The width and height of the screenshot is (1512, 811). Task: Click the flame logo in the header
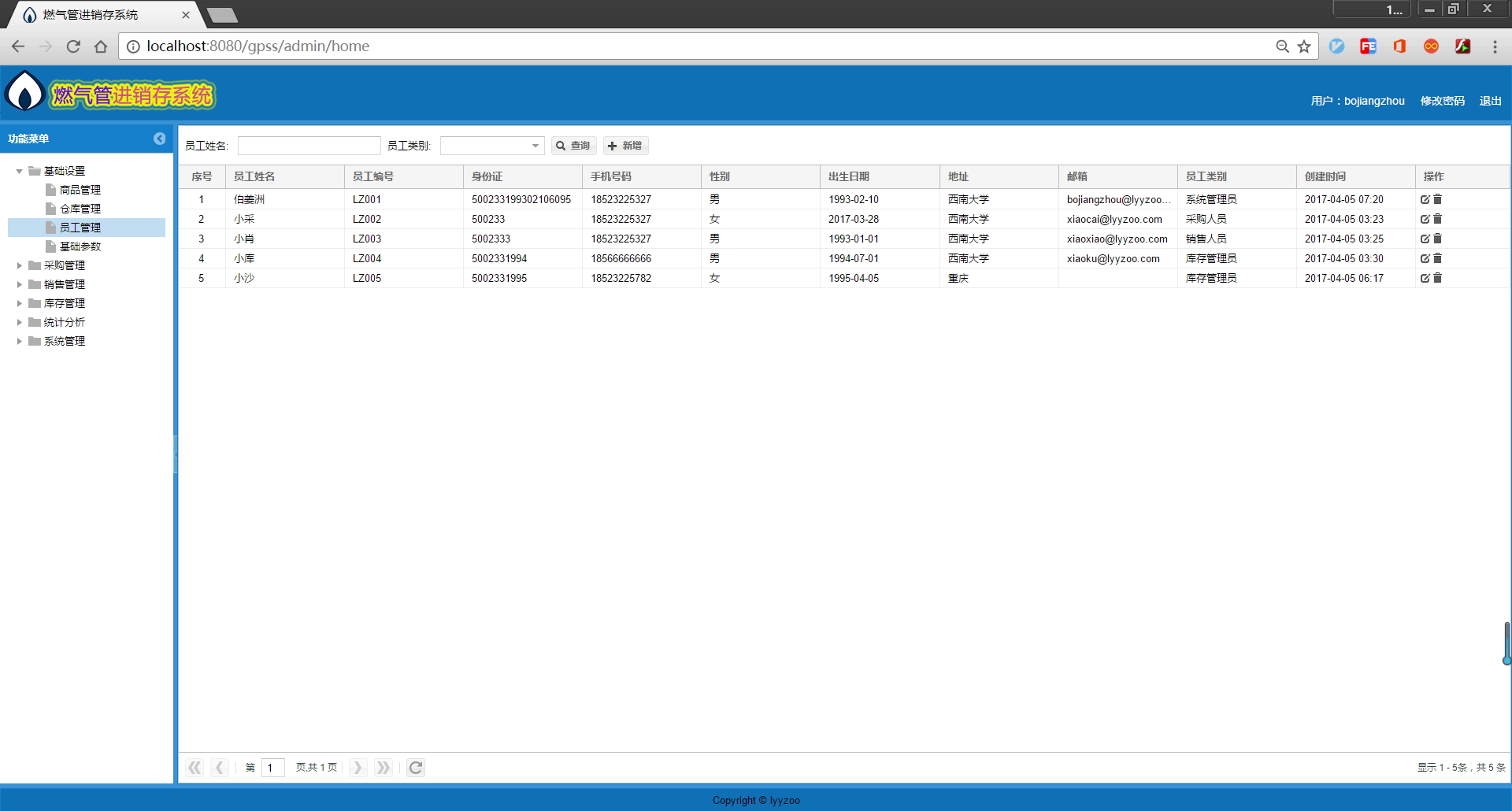24,92
